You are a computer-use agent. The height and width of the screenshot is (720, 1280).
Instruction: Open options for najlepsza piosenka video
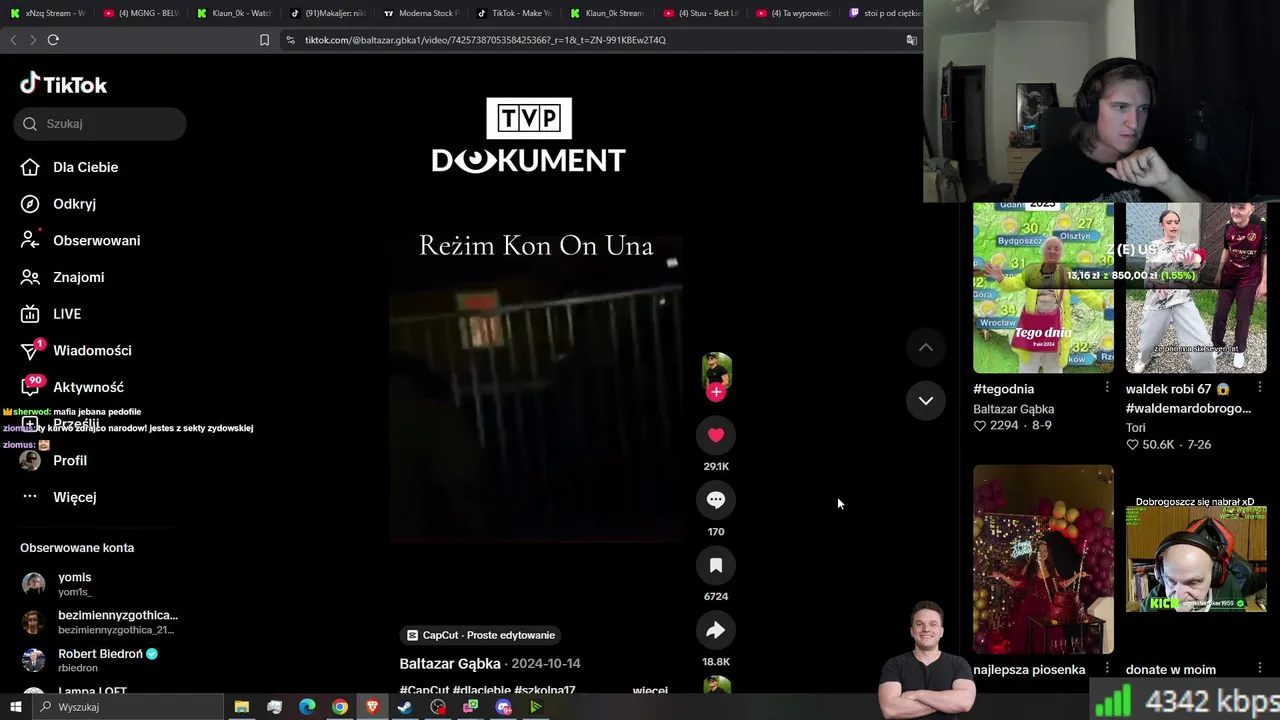pyautogui.click(x=1106, y=669)
